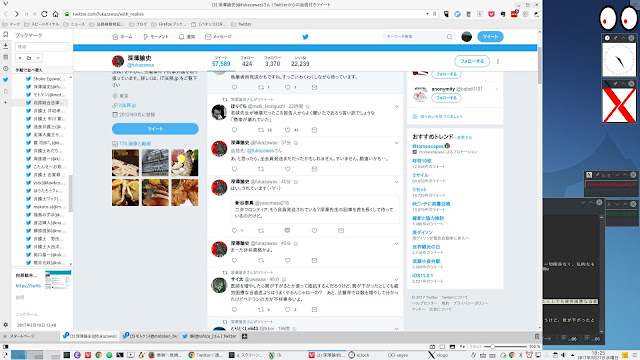Open the ニュース bookmark folder
Image resolution: width=640 pixels, height=360 pixels.
[75, 24]
